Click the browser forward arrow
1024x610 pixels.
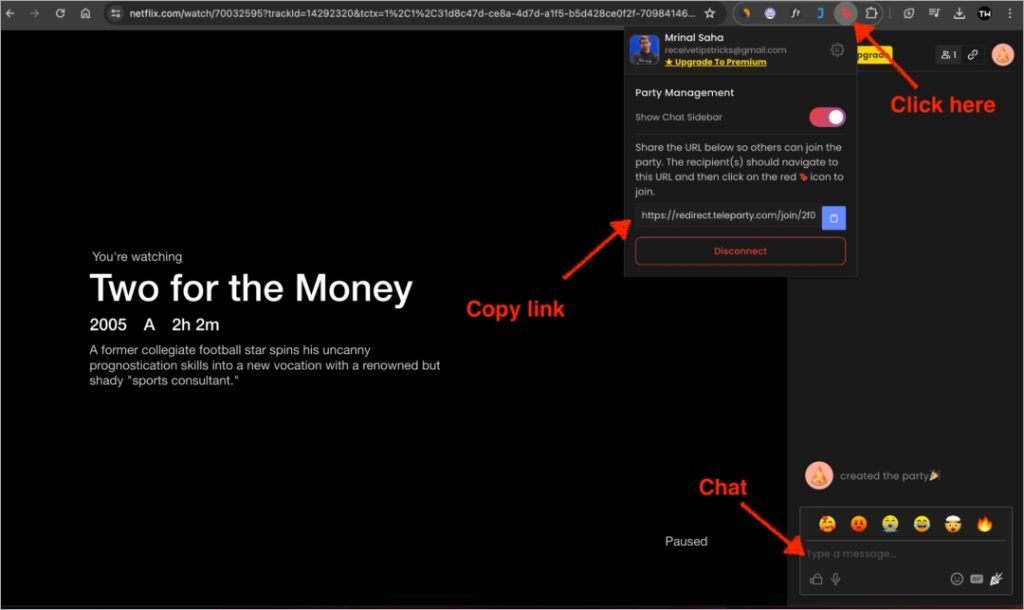click(35, 13)
